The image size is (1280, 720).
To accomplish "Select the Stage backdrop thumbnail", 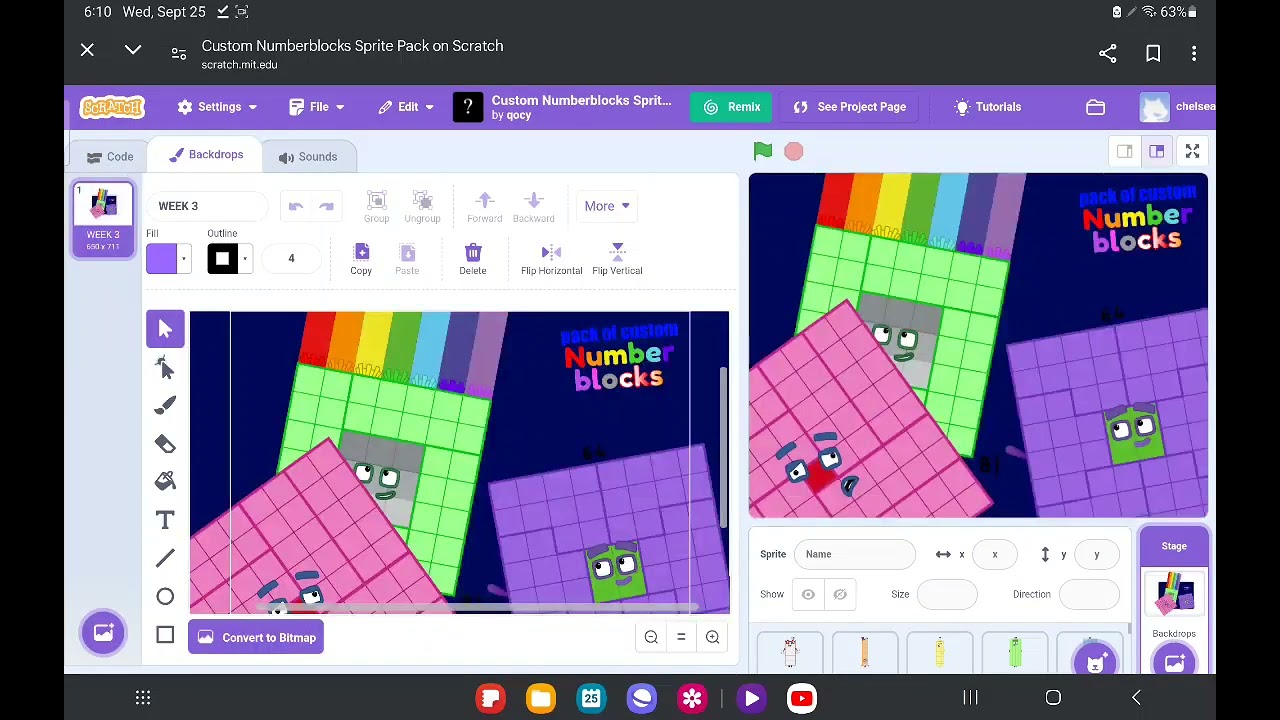I will click(1174, 593).
